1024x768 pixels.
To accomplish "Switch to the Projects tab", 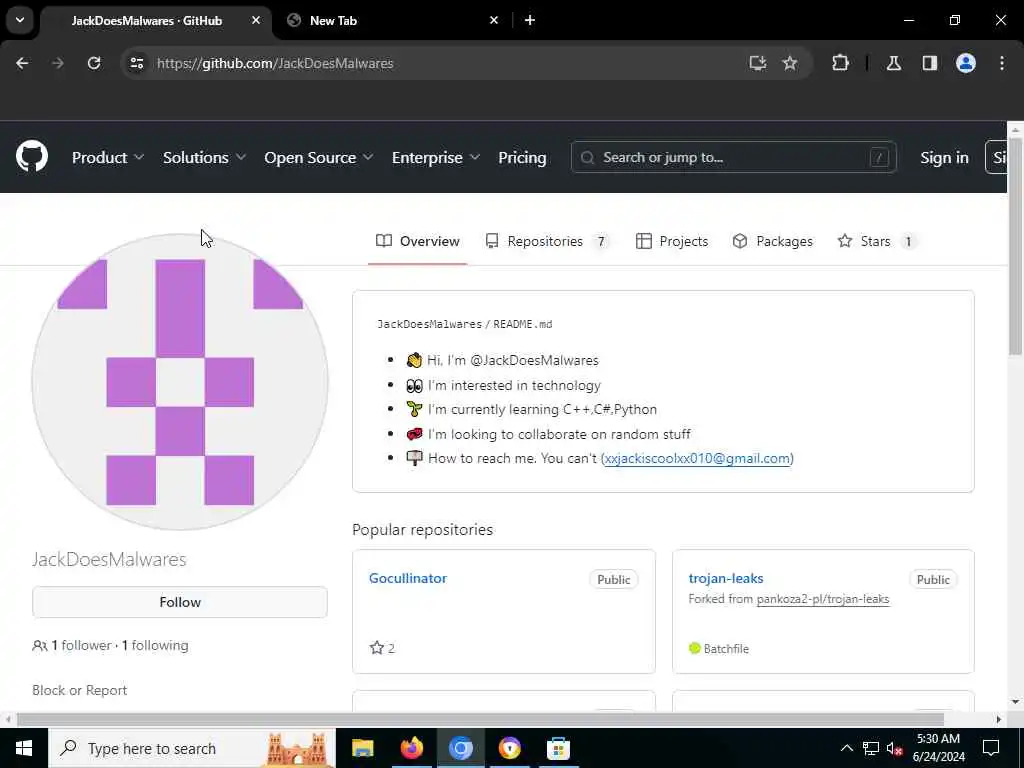I will (672, 241).
